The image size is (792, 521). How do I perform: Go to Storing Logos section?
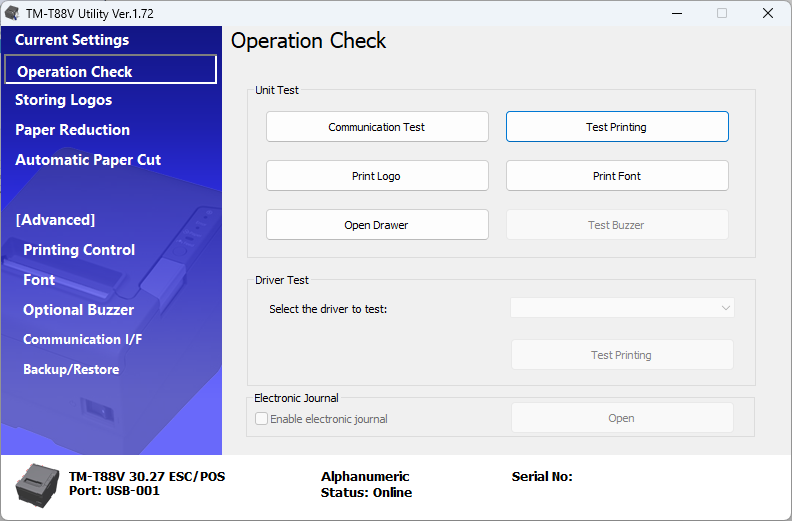tap(64, 100)
